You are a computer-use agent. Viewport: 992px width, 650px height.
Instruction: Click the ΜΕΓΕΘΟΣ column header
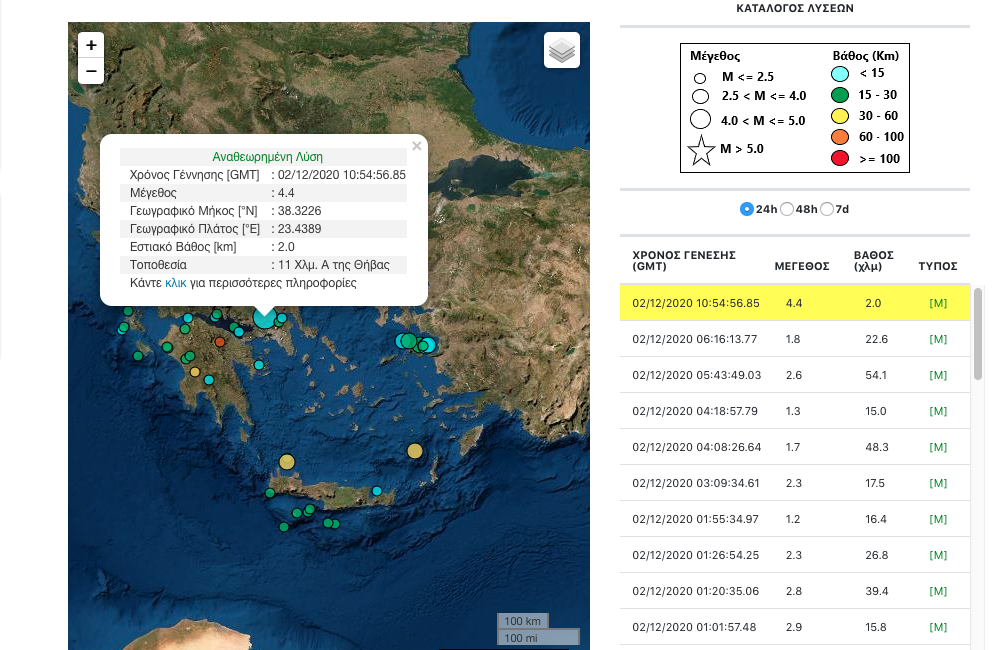[x=802, y=266]
